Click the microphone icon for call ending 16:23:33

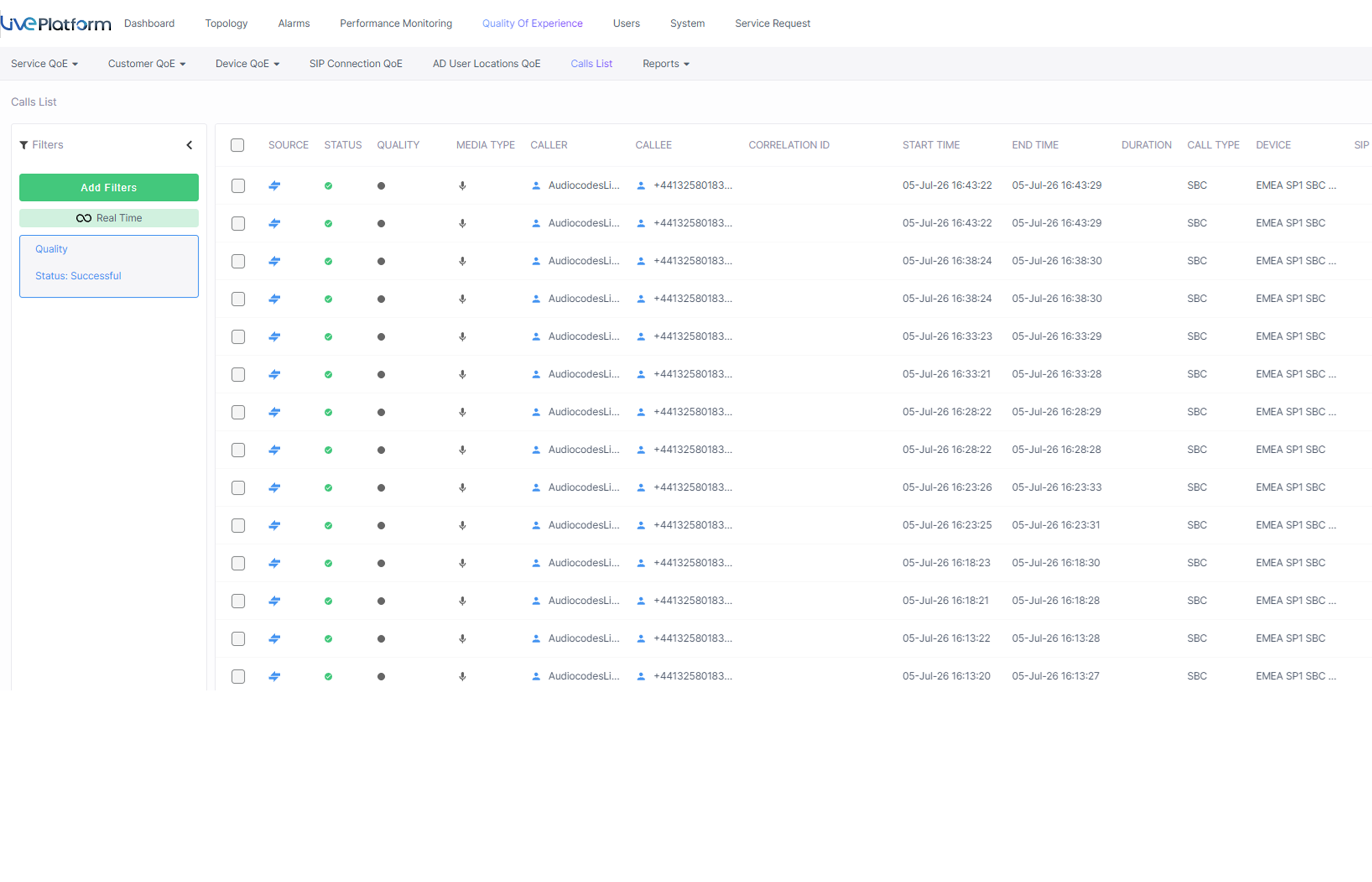pyautogui.click(x=463, y=488)
